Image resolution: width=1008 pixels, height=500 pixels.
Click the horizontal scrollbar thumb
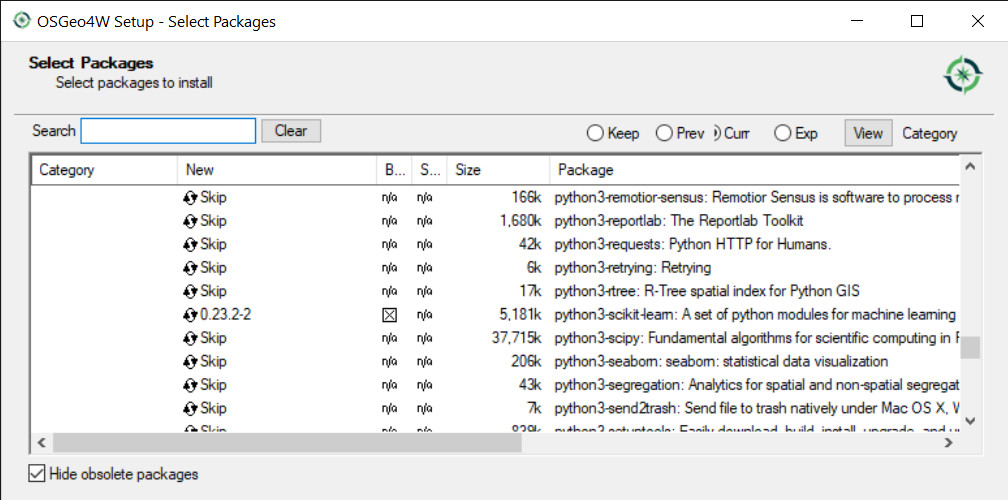pyautogui.click(x=287, y=442)
